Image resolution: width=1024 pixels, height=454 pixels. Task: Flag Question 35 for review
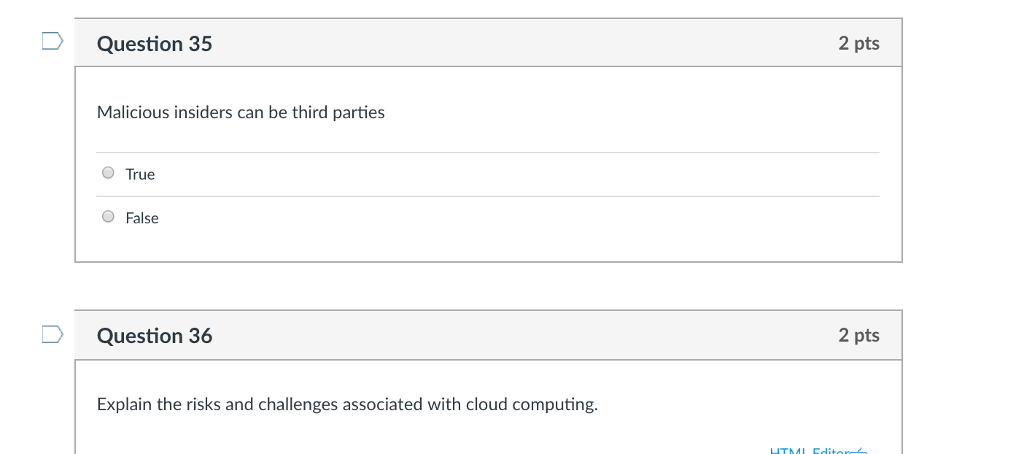pos(52,41)
